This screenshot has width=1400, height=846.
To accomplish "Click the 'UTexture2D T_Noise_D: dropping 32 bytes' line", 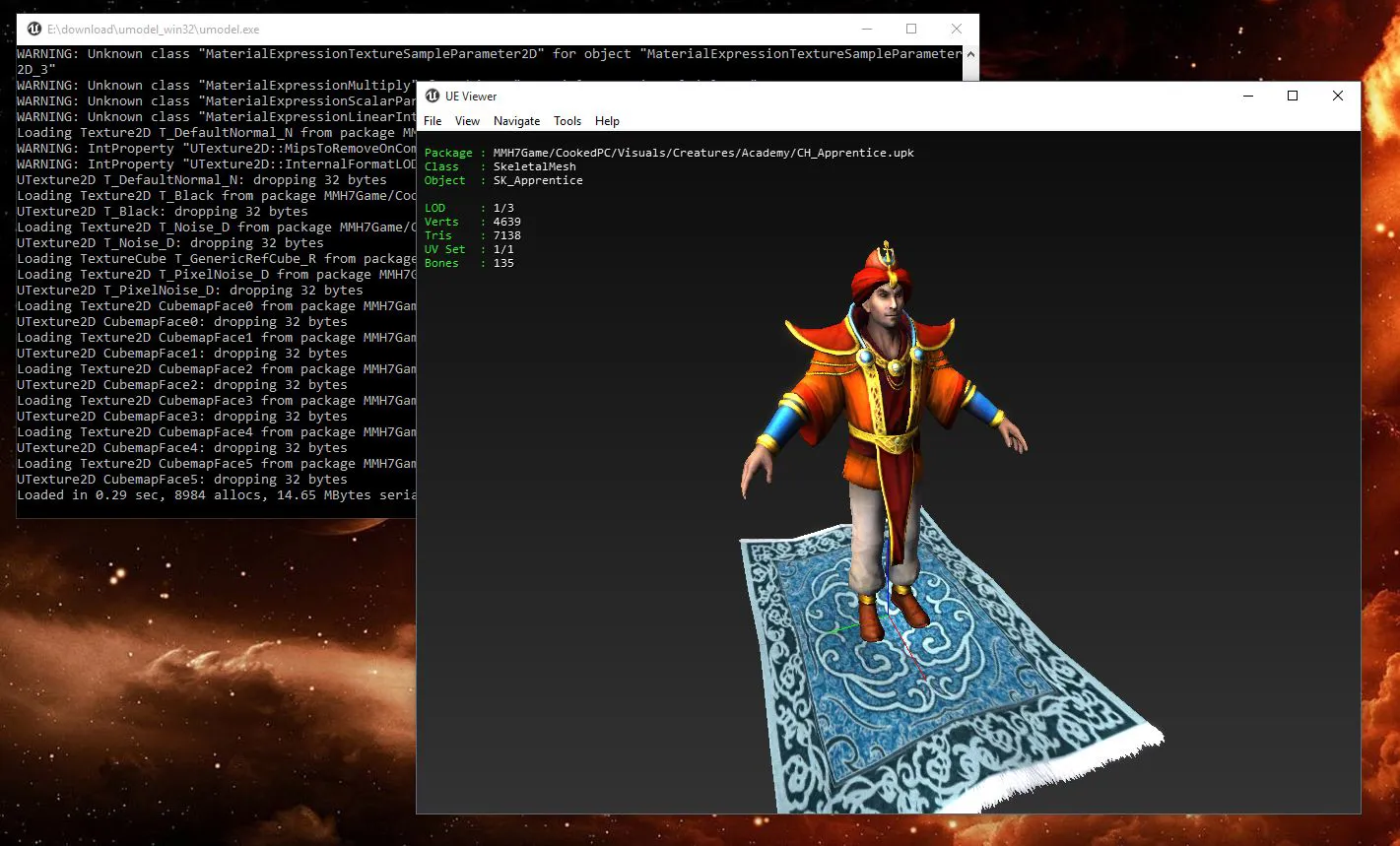I will pyautogui.click(x=170, y=243).
